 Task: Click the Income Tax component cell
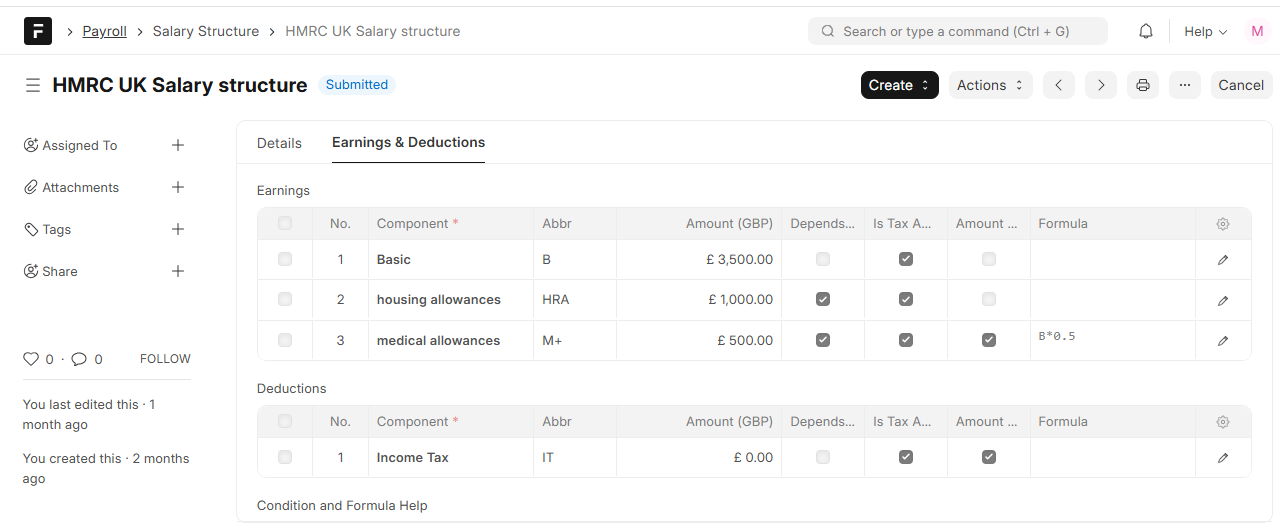coord(451,458)
